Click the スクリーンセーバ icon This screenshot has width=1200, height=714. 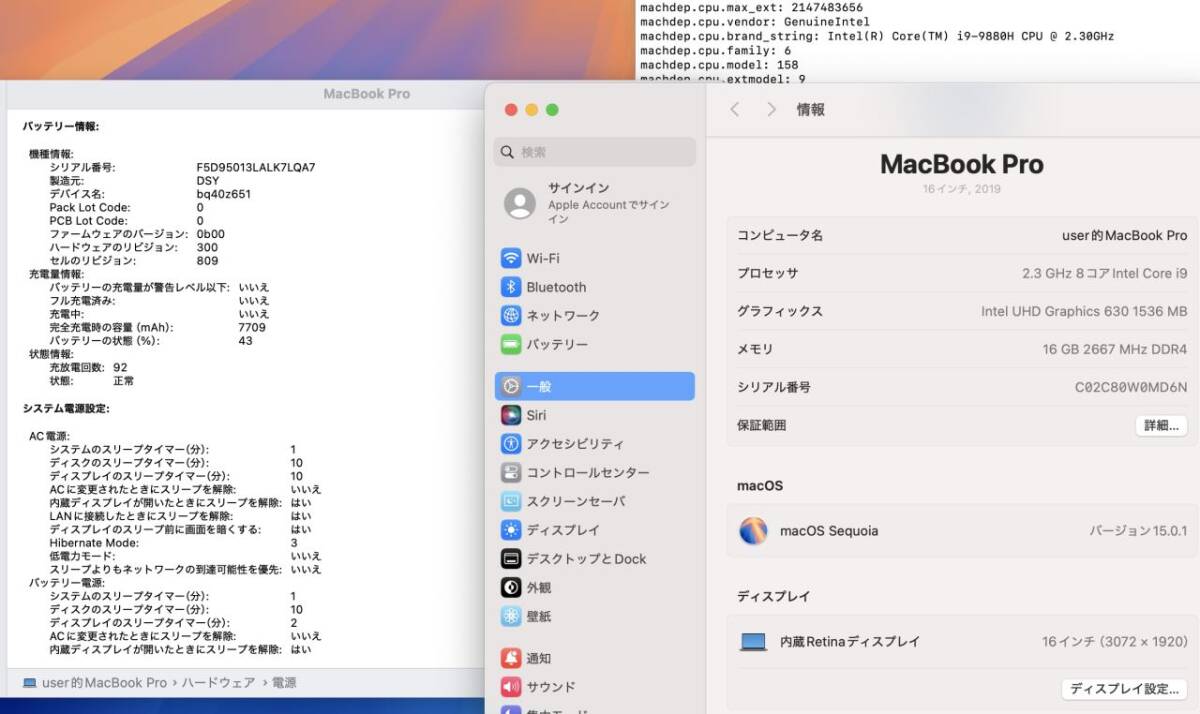coord(511,501)
